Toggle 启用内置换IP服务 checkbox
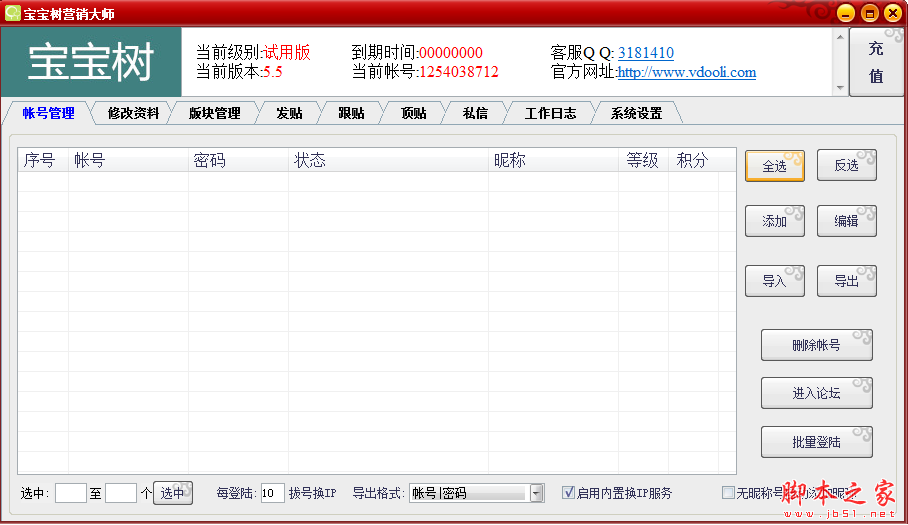Screen dimensions: 908x525 (x=569, y=493)
